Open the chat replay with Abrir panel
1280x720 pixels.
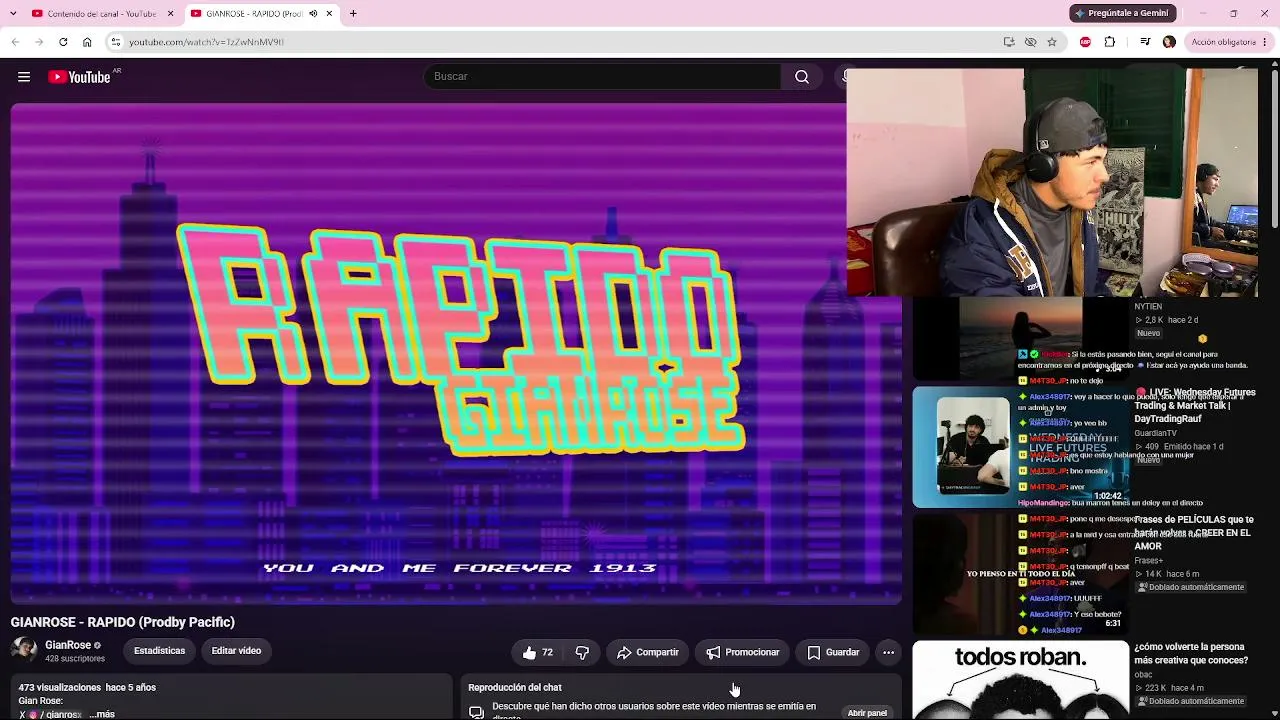[867, 713]
